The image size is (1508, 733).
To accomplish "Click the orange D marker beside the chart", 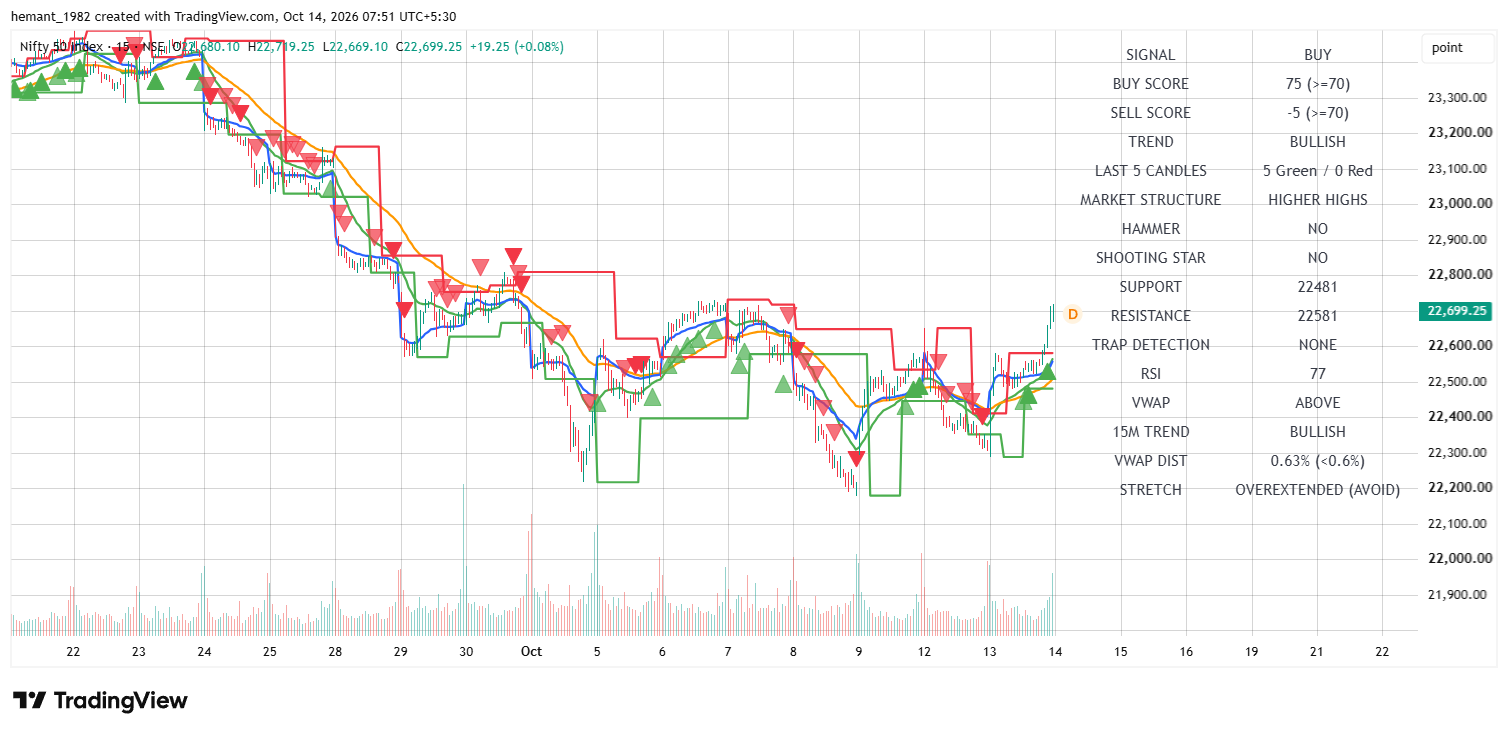I will (1072, 315).
